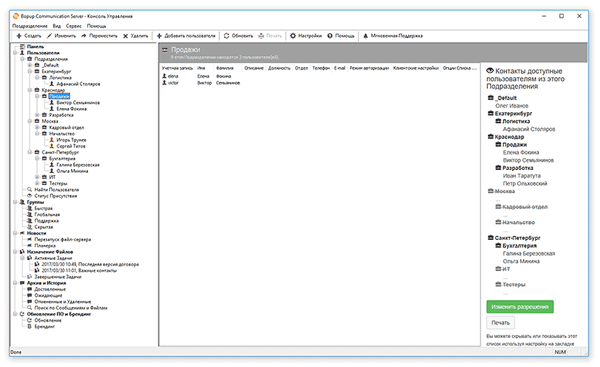The height and width of the screenshot is (367, 600).
Task: Open Настройки gear in toolbar
Action: [x=293, y=36]
